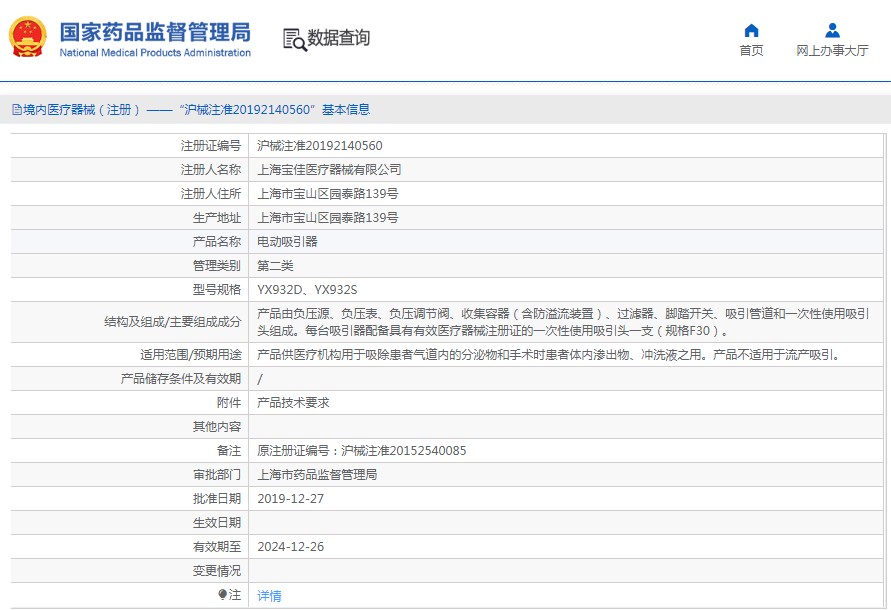891x610 pixels.
Task: Click 国家药品监督管理局 title
Action: [x=155, y=32]
